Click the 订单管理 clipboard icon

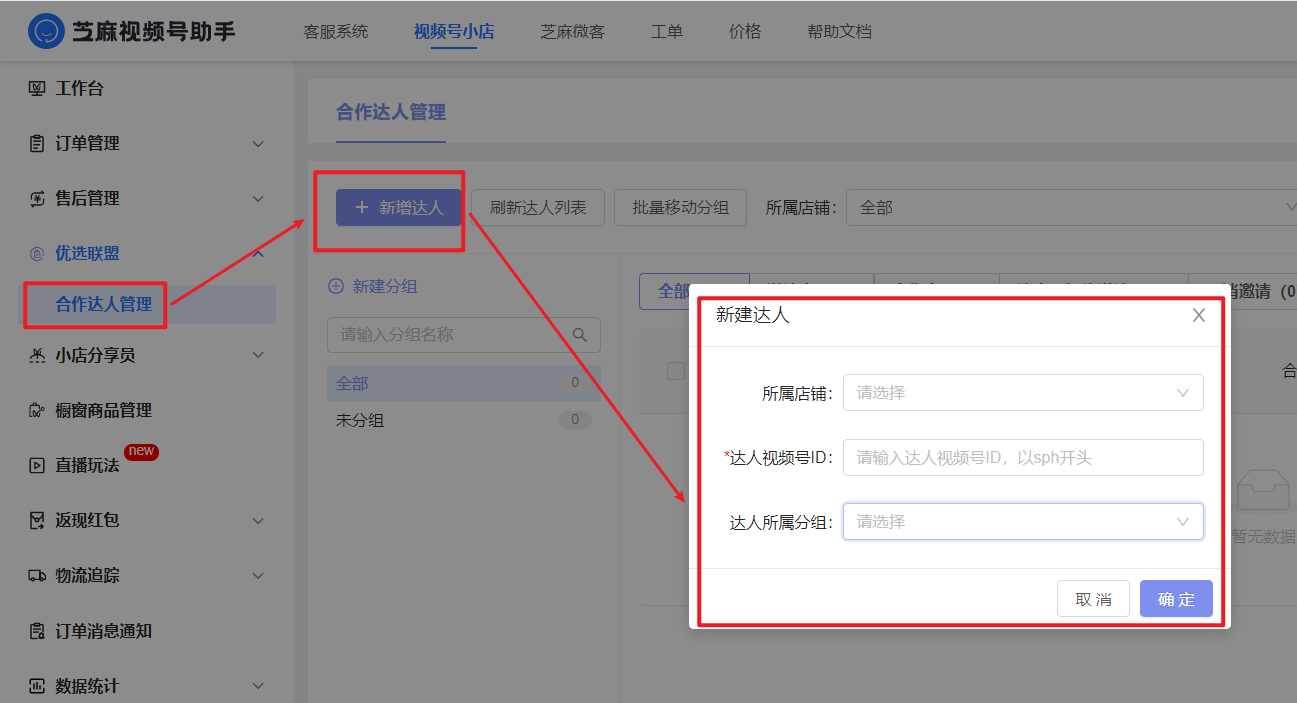[37, 144]
